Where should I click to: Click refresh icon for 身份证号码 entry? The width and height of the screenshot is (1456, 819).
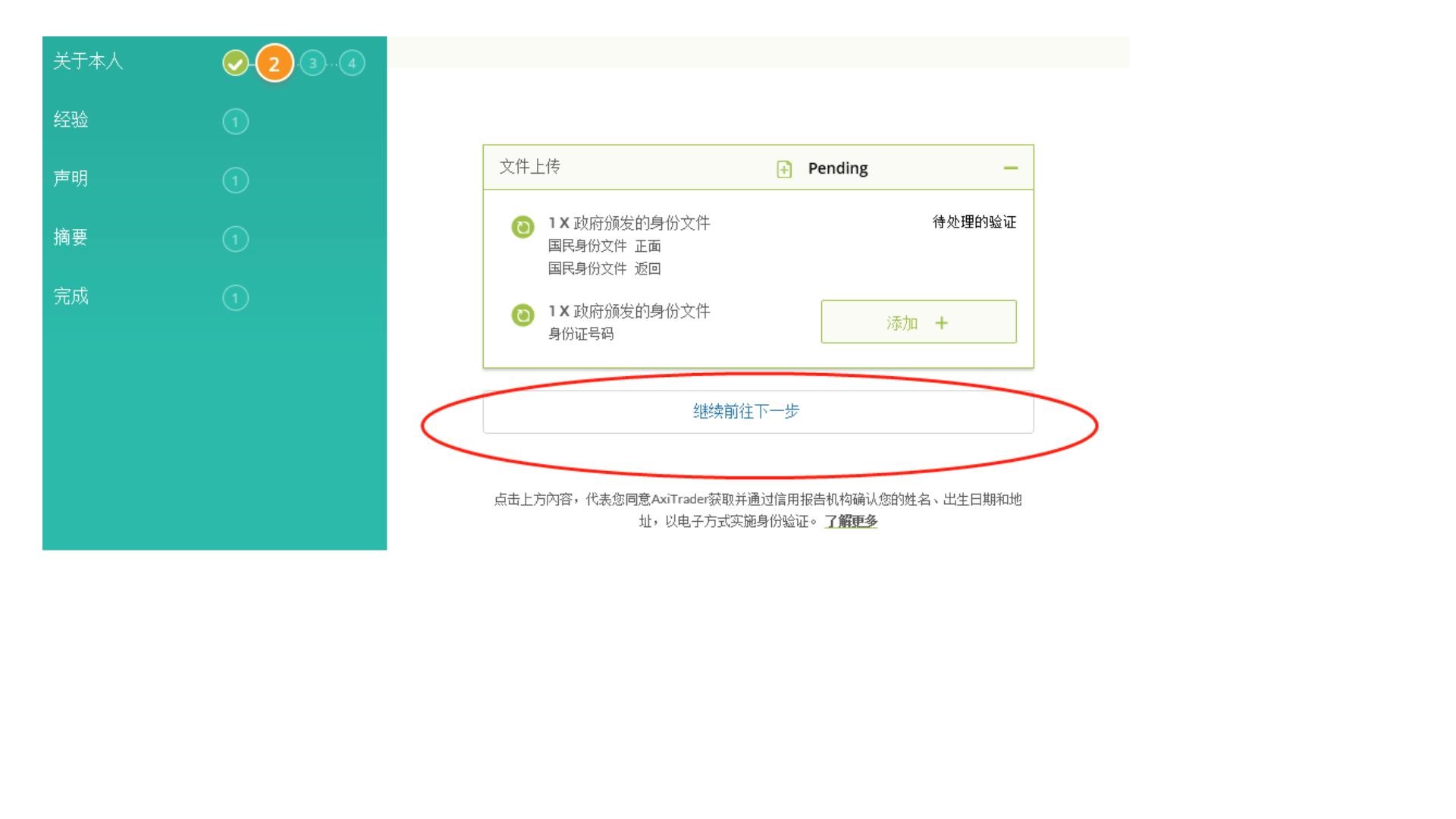tap(522, 315)
